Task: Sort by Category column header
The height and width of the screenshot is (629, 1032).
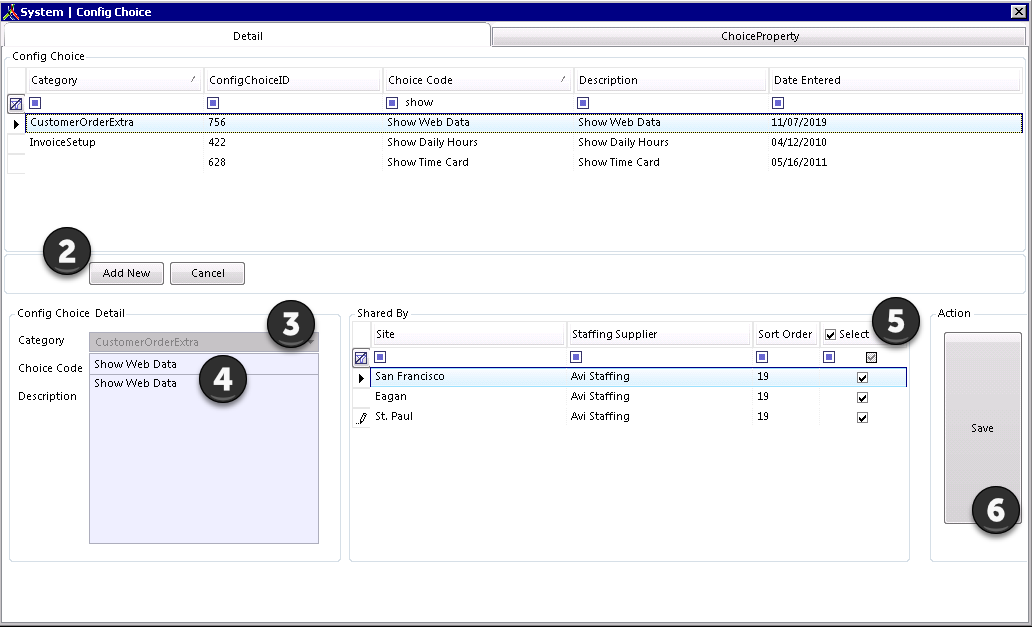Action: (114, 80)
